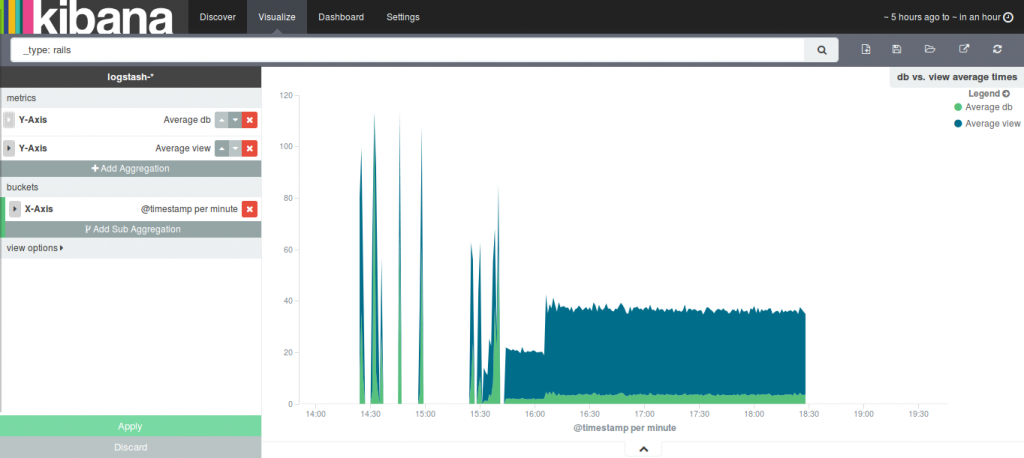Remove the Average view metric
1024x458 pixels.
250,148
